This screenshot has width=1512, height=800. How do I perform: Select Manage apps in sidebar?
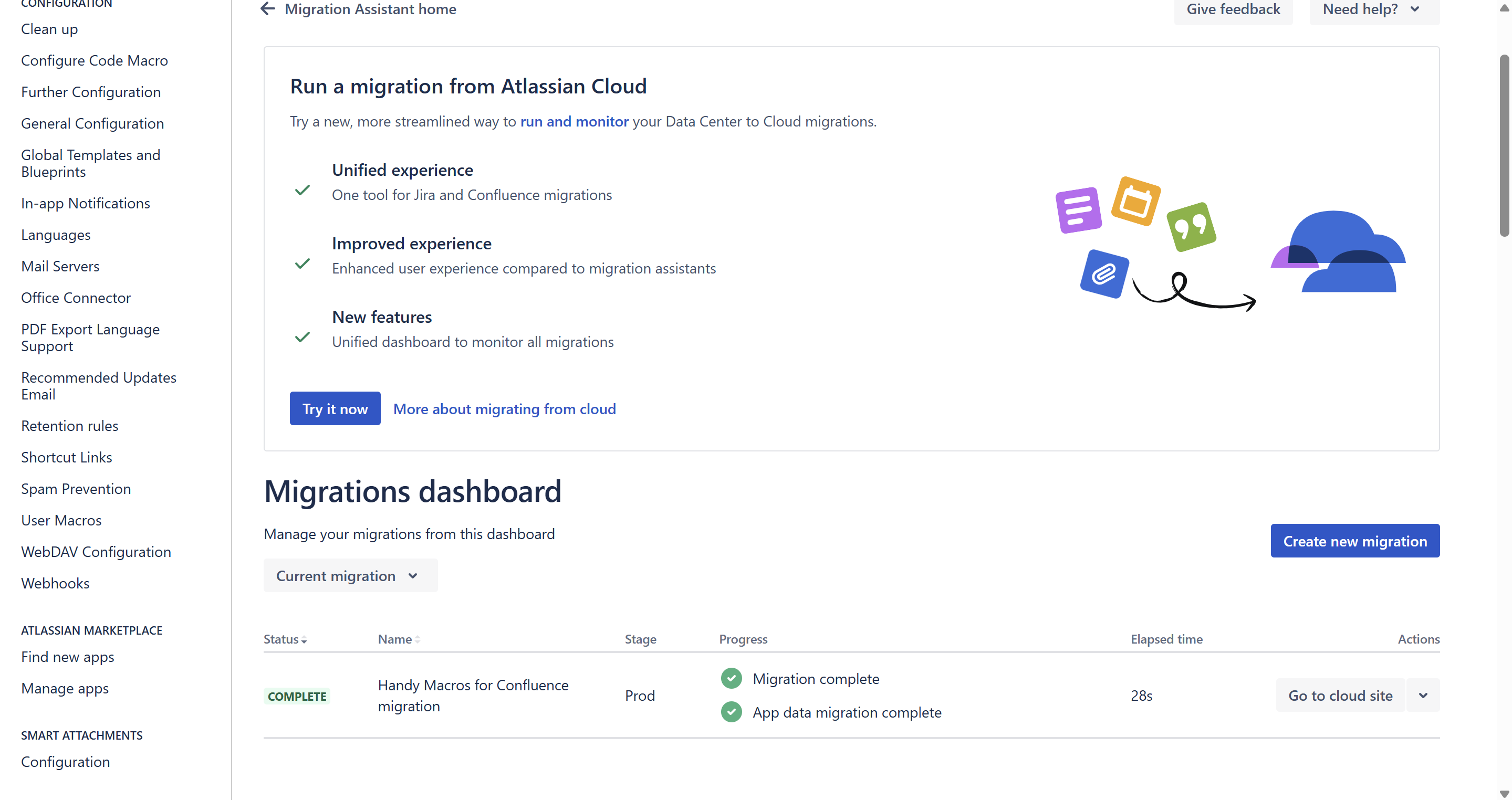pyautogui.click(x=65, y=689)
